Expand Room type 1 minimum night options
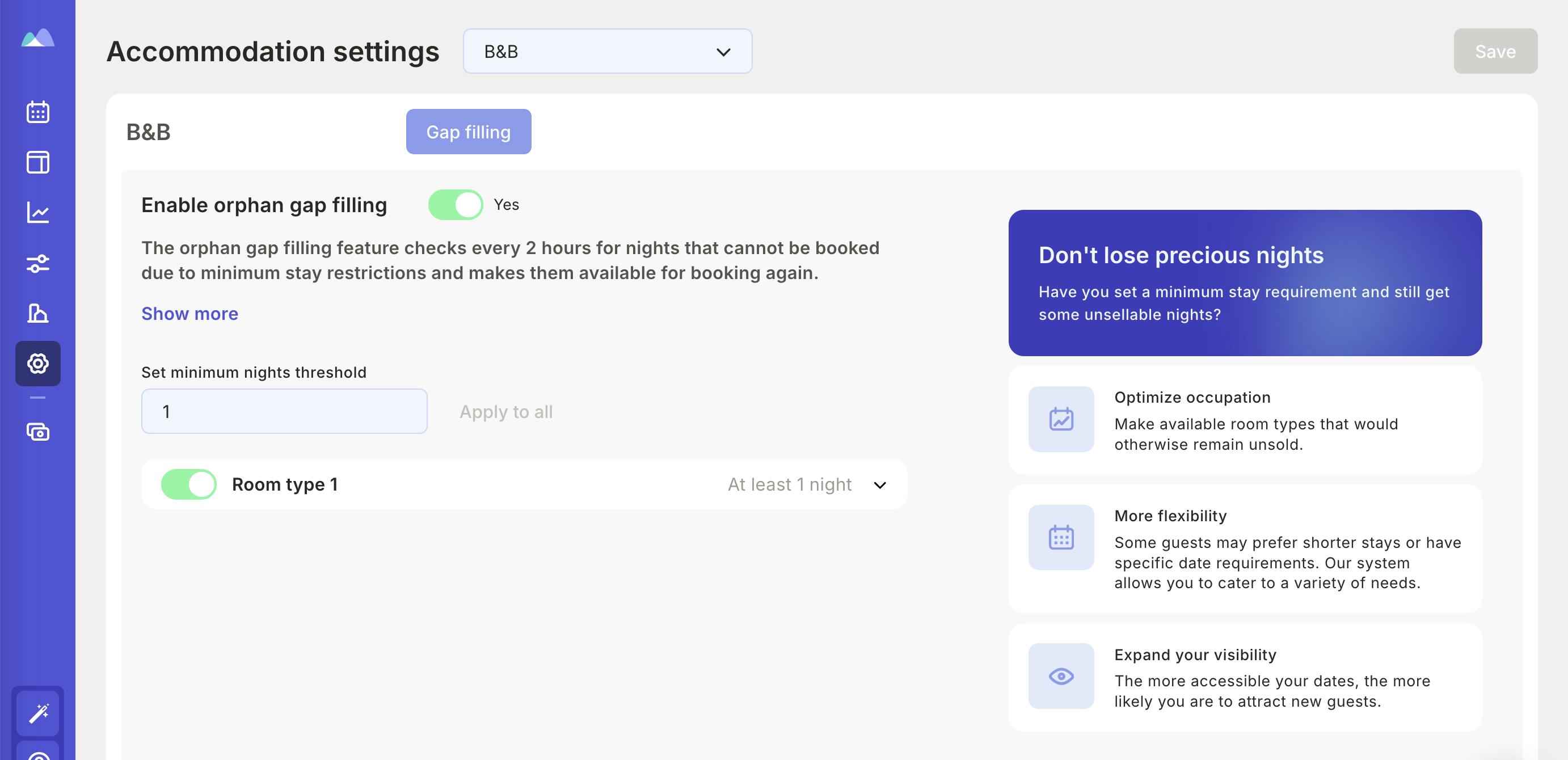Viewport: 1568px width, 760px height. (879, 485)
